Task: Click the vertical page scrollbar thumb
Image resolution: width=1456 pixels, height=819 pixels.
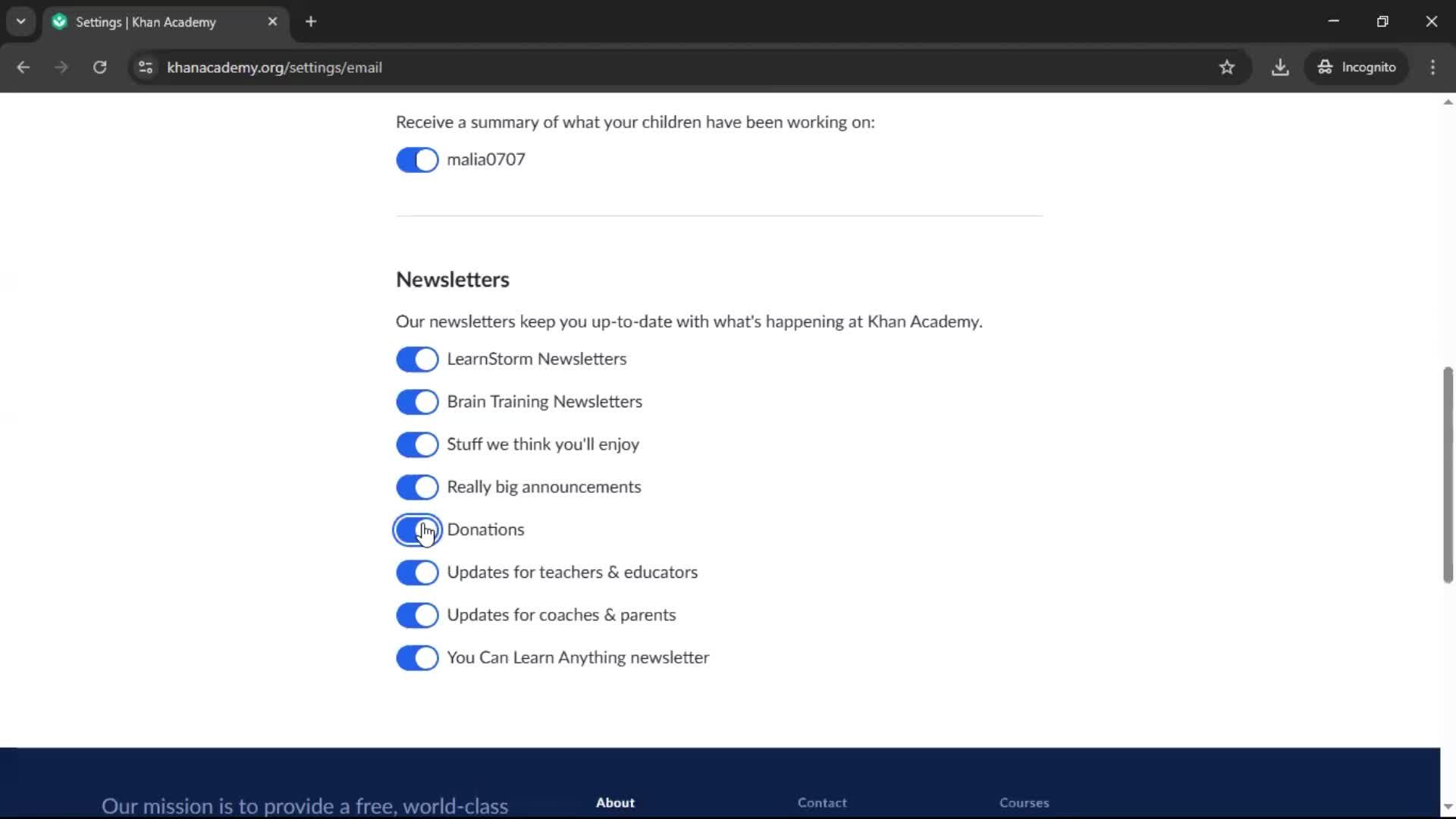Action: pos(1448,475)
